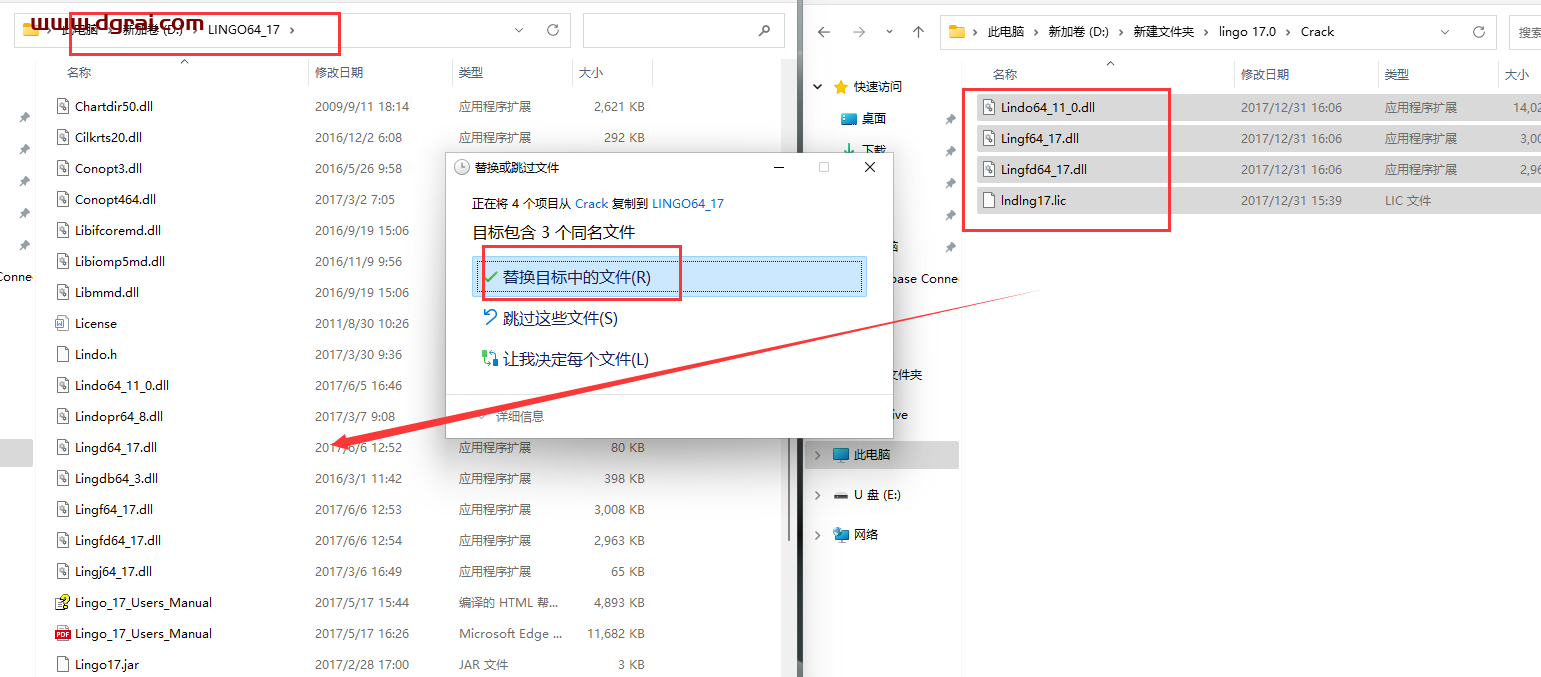
Task: Select the PDF Lingo_17_Users_Manual file
Action: (143, 633)
